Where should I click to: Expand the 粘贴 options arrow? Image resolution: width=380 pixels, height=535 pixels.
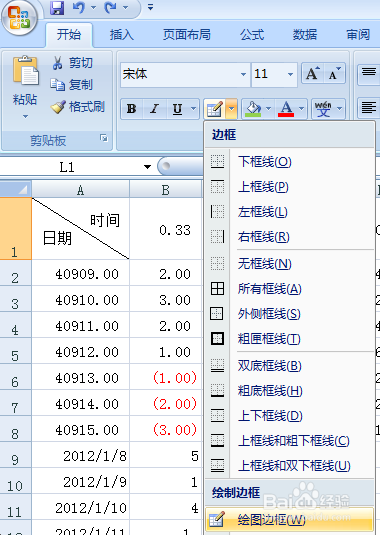(25, 116)
